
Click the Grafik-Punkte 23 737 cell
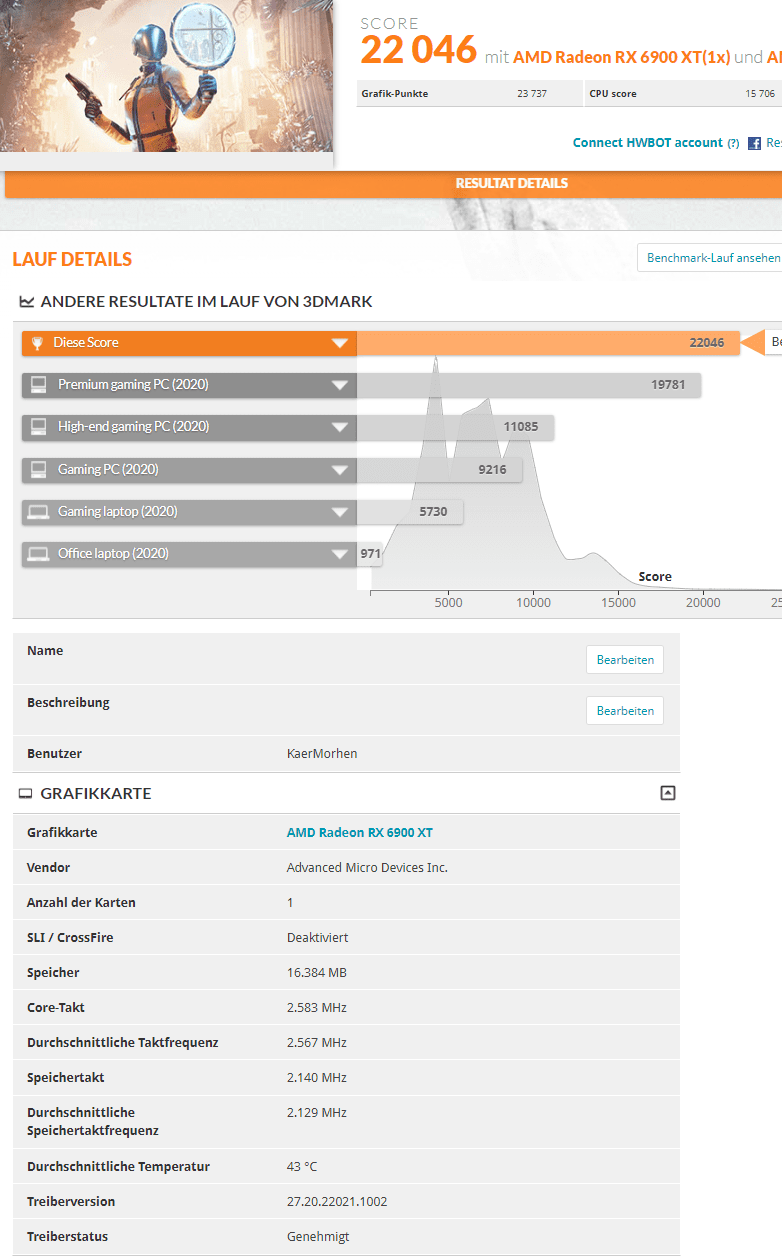[469, 94]
